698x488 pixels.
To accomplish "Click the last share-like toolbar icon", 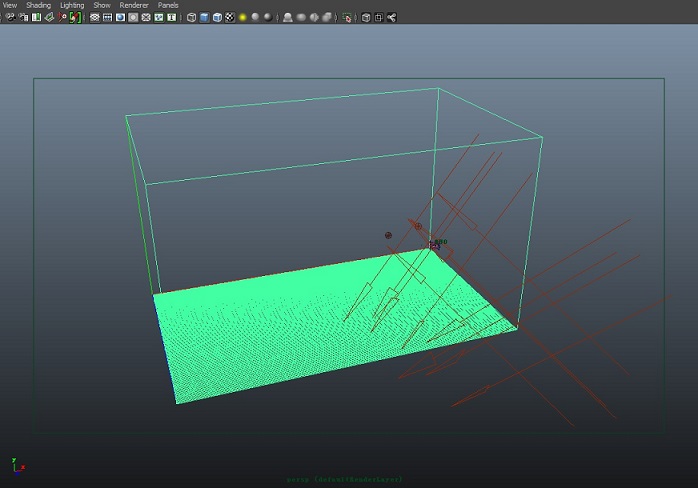I will 392,17.
